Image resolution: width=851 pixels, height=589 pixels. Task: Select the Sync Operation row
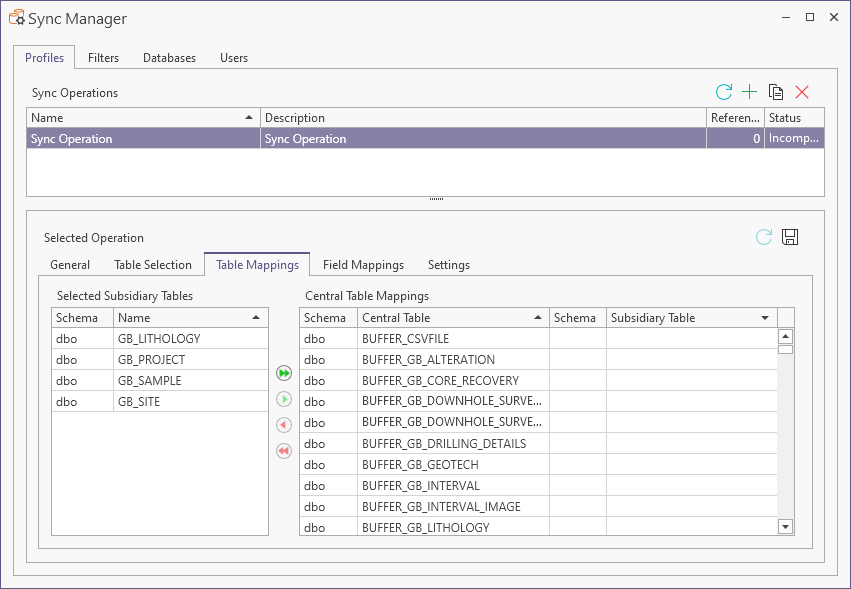point(140,139)
